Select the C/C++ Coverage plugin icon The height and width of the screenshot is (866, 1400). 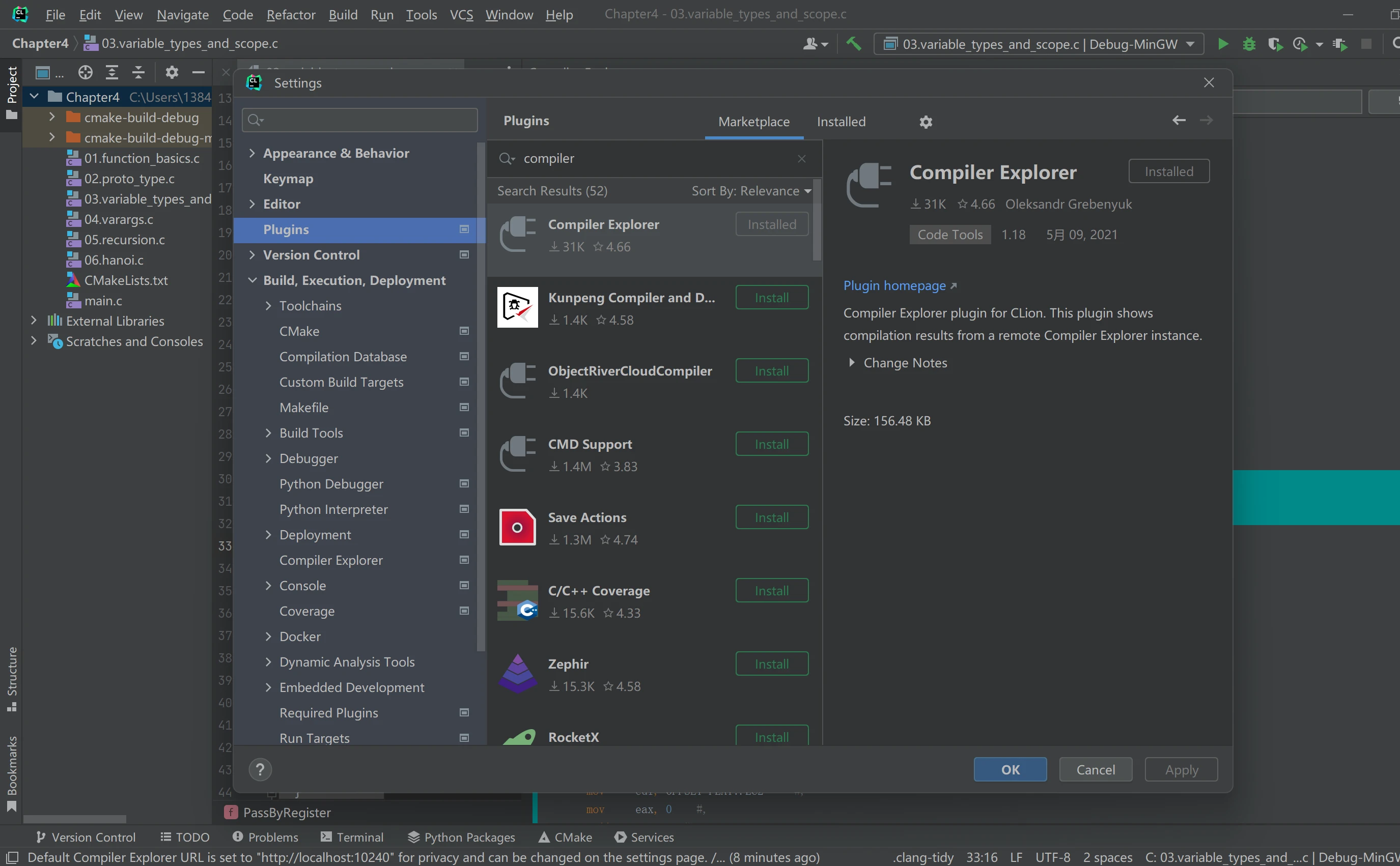click(x=517, y=600)
